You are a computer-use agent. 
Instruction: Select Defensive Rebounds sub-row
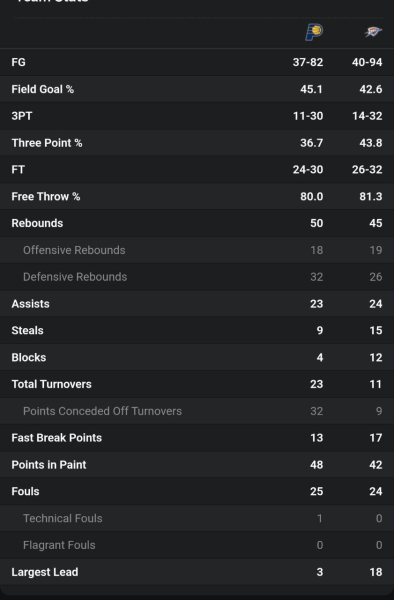(197, 277)
